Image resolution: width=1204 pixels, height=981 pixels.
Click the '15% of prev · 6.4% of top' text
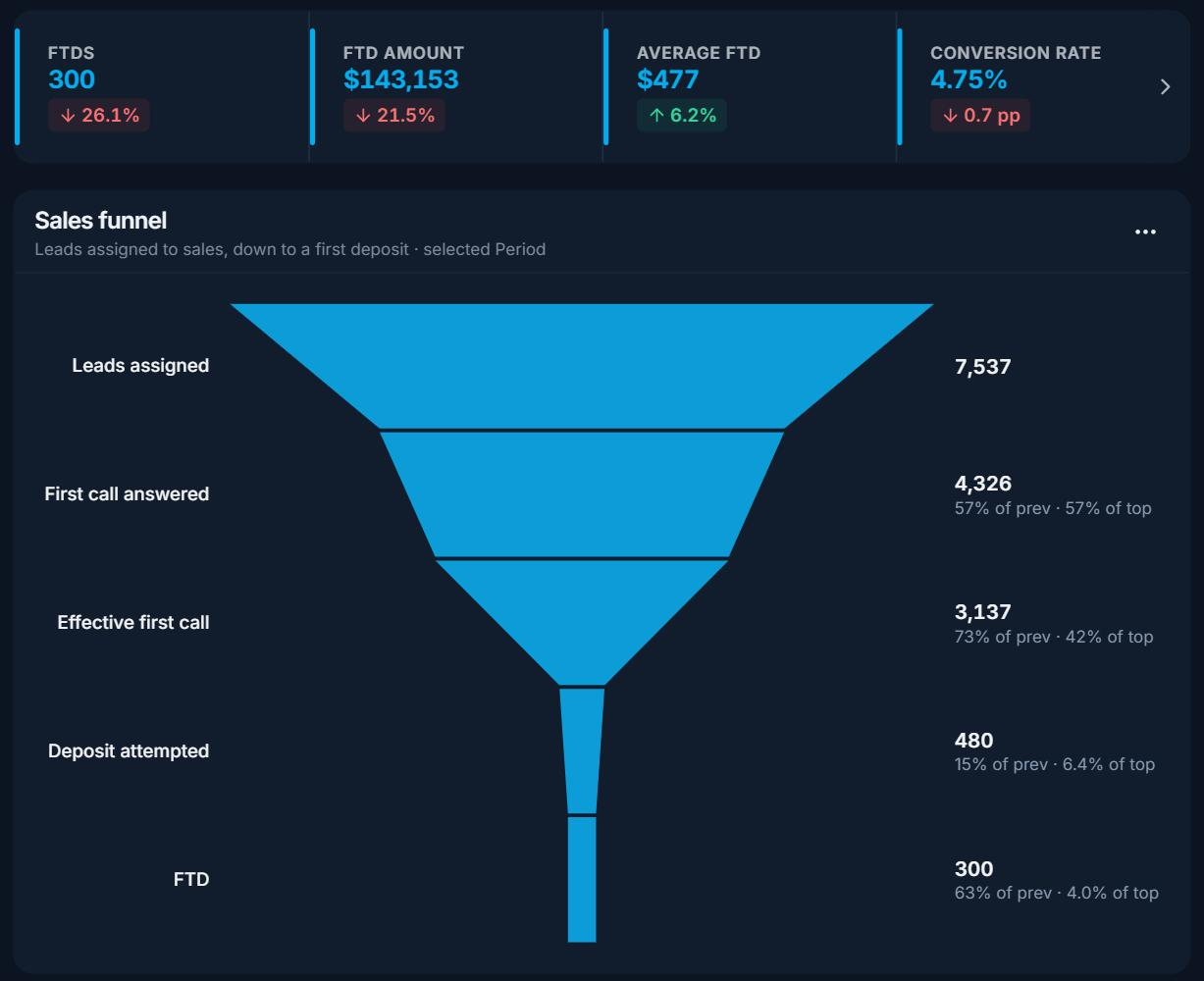pyautogui.click(x=1055, y=764)
